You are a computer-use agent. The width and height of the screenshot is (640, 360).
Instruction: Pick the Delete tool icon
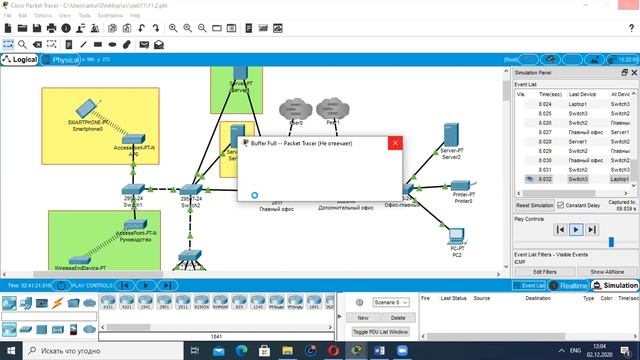37,44
